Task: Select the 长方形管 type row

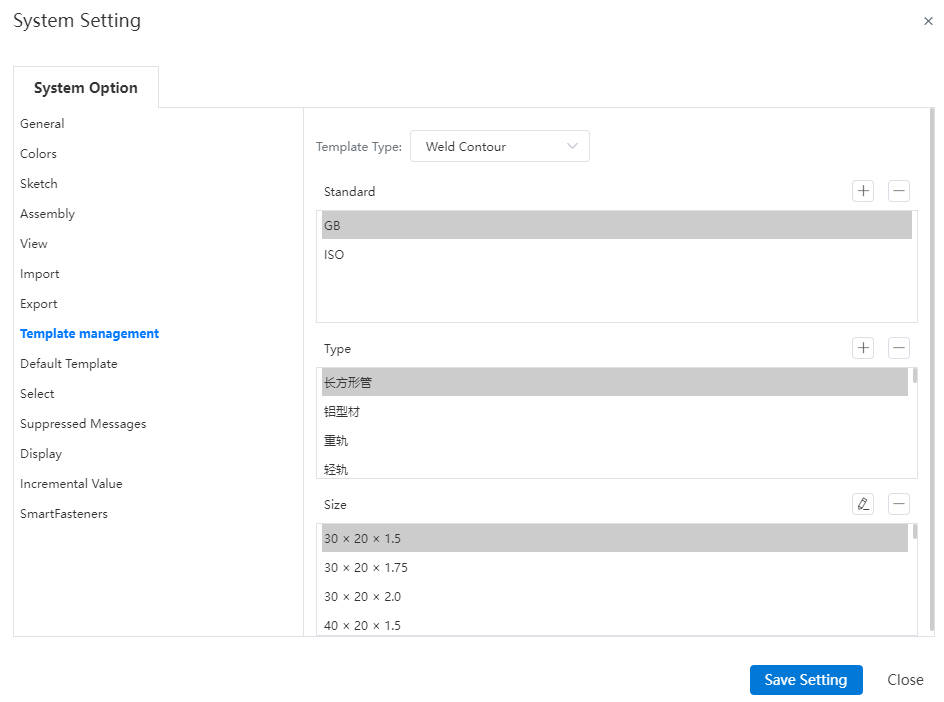Action: (615, 382)
